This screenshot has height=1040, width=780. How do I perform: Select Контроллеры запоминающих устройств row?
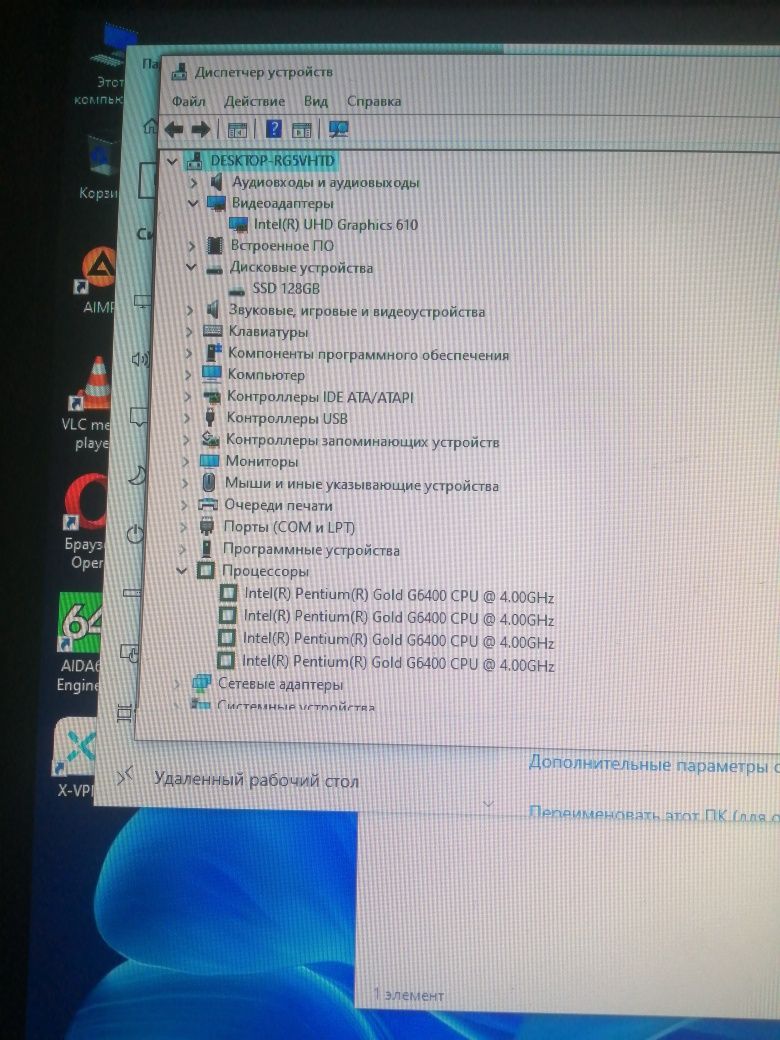coord(362,440)
